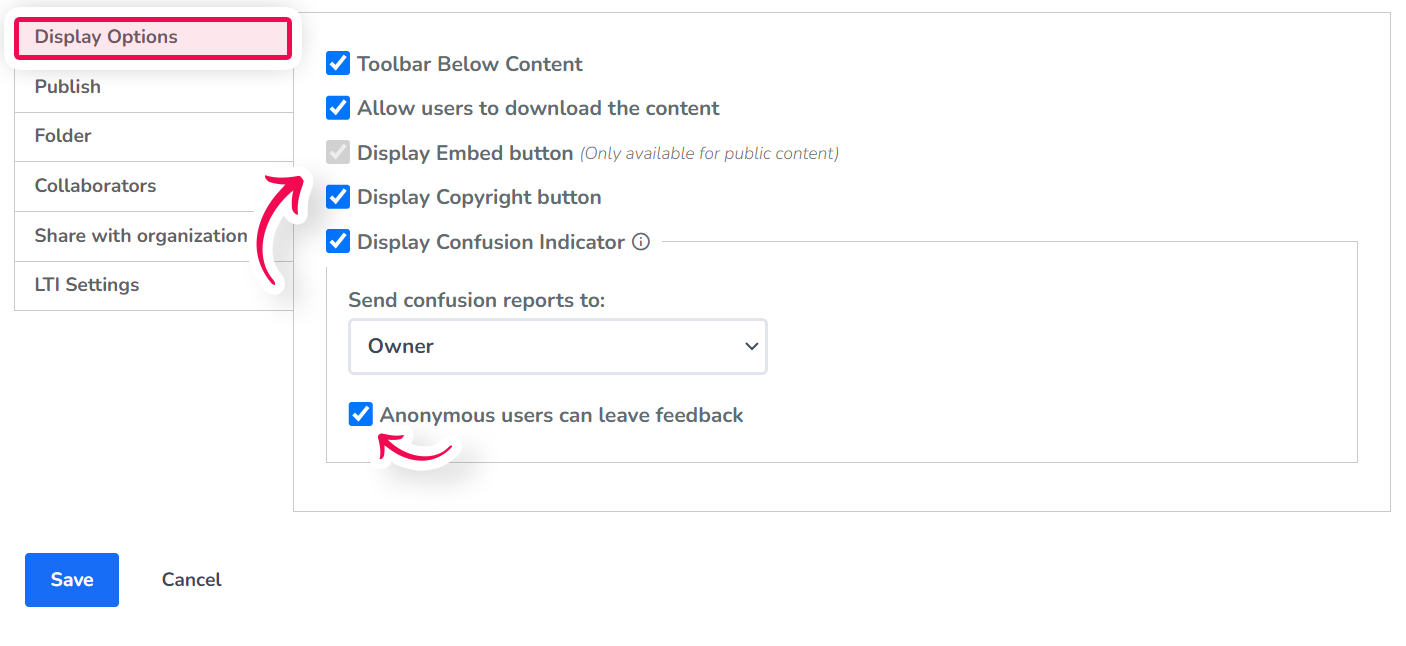Disable Display Confusion Indicator
1406x646 pixels.
click(337, 241)
